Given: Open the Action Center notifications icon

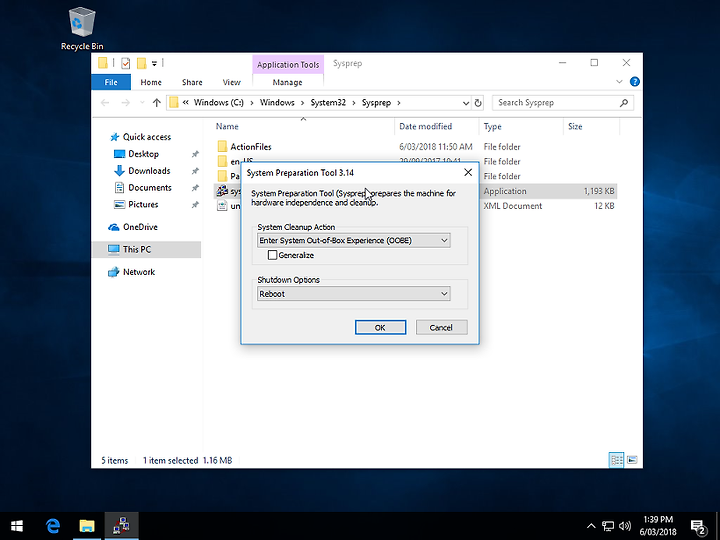Looking at the screenshot, I should tap(698, 527).
